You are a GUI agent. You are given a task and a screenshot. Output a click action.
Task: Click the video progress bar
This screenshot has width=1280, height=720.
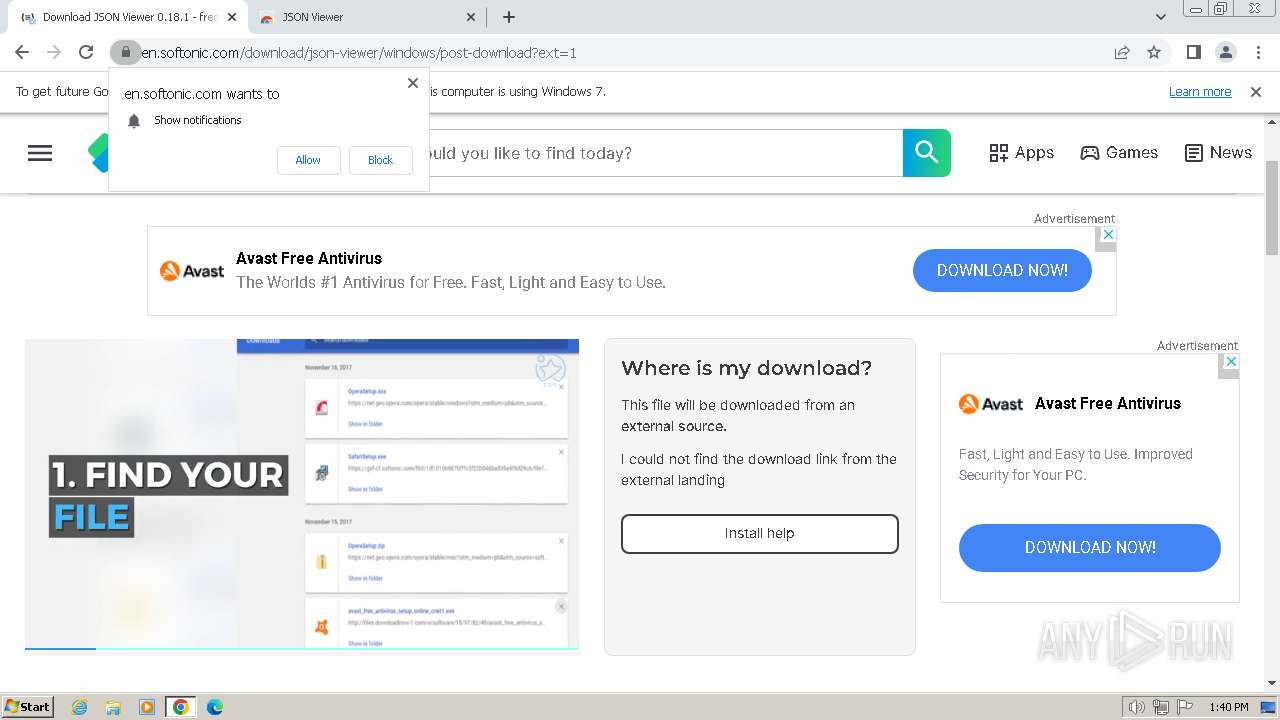[302, 650]
